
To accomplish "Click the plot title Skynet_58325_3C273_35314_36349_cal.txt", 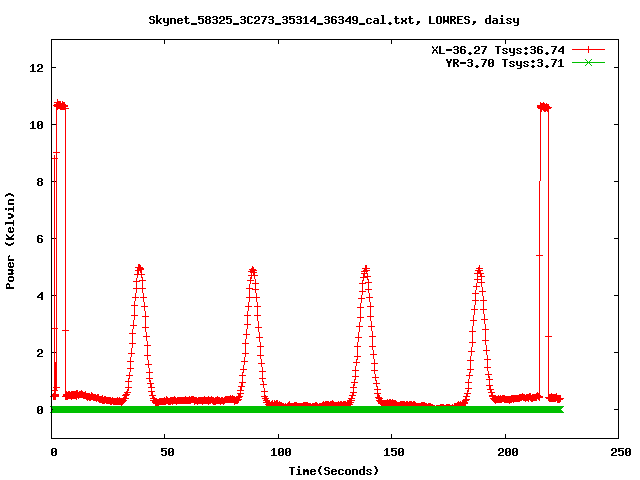I will tap(284, 20).
